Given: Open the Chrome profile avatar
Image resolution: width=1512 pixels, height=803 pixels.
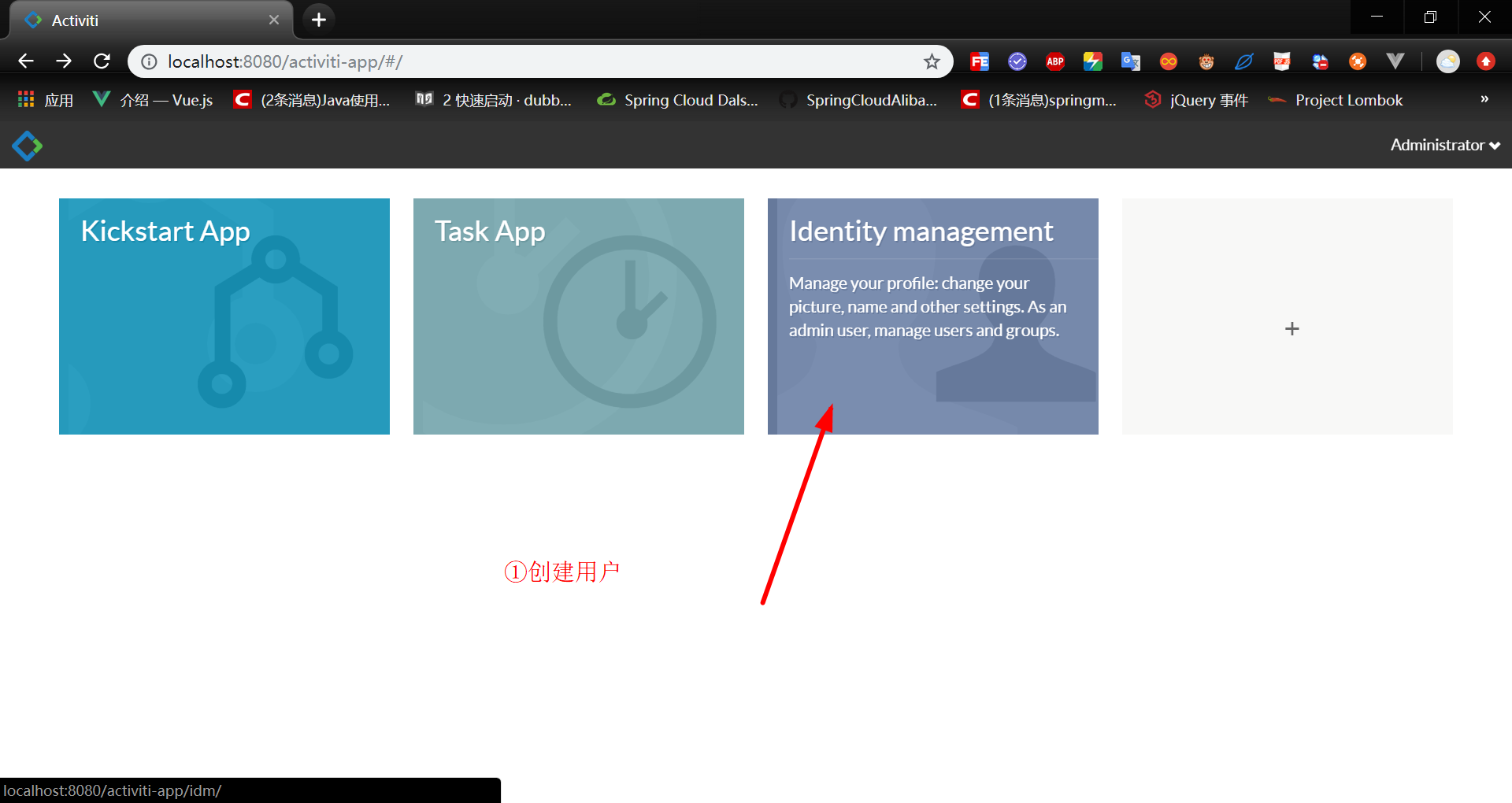Looking at the screenshot, I should [1448, 61].
